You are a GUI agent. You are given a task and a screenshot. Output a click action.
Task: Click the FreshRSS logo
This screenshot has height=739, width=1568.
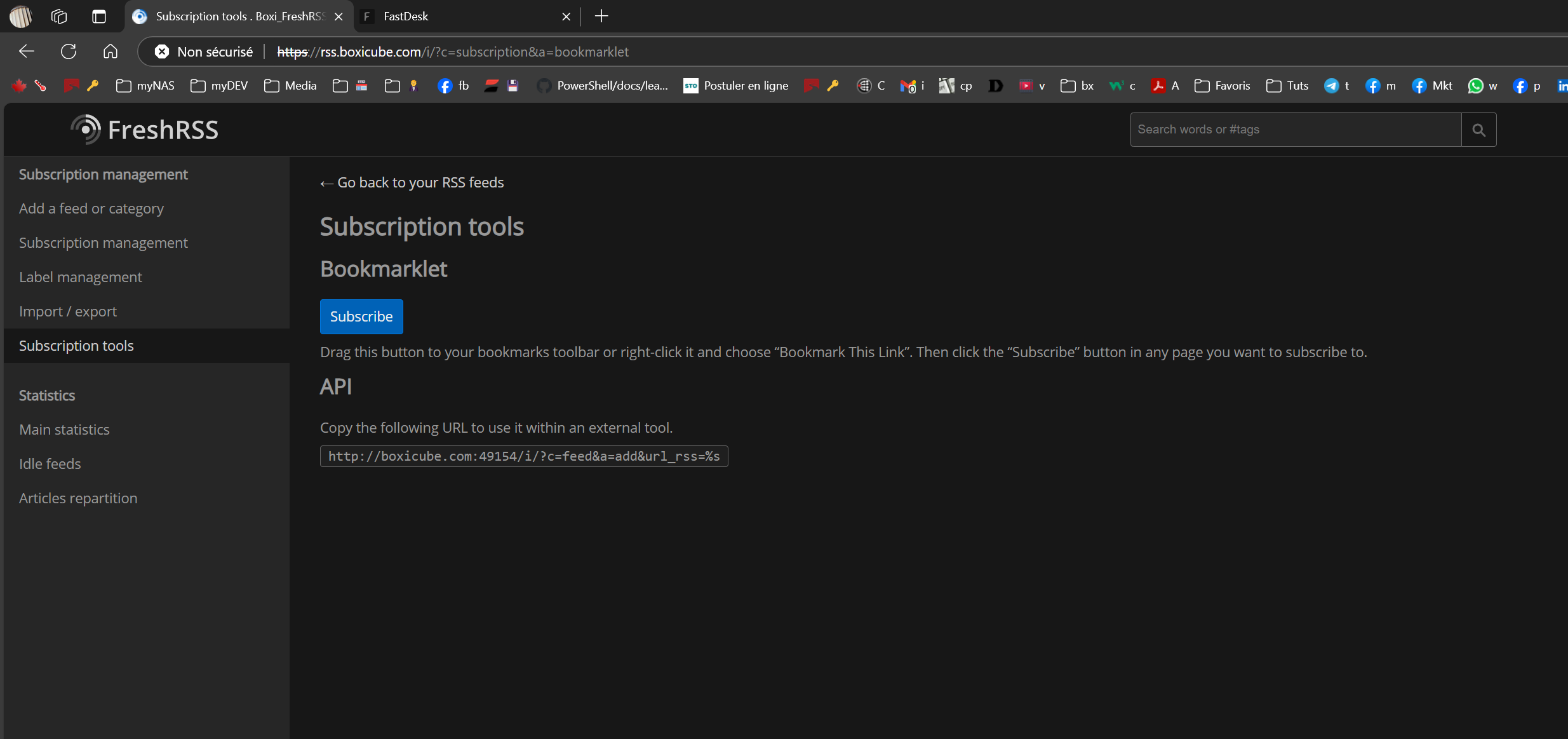[x=145, y=130]
